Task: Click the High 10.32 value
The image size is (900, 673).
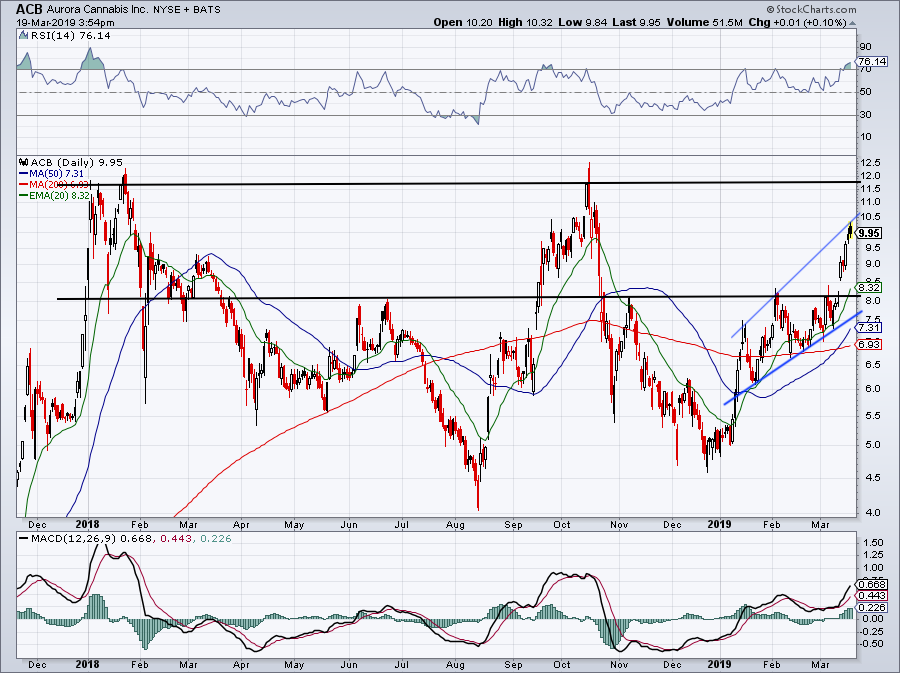Action: (x=525, y=22)
